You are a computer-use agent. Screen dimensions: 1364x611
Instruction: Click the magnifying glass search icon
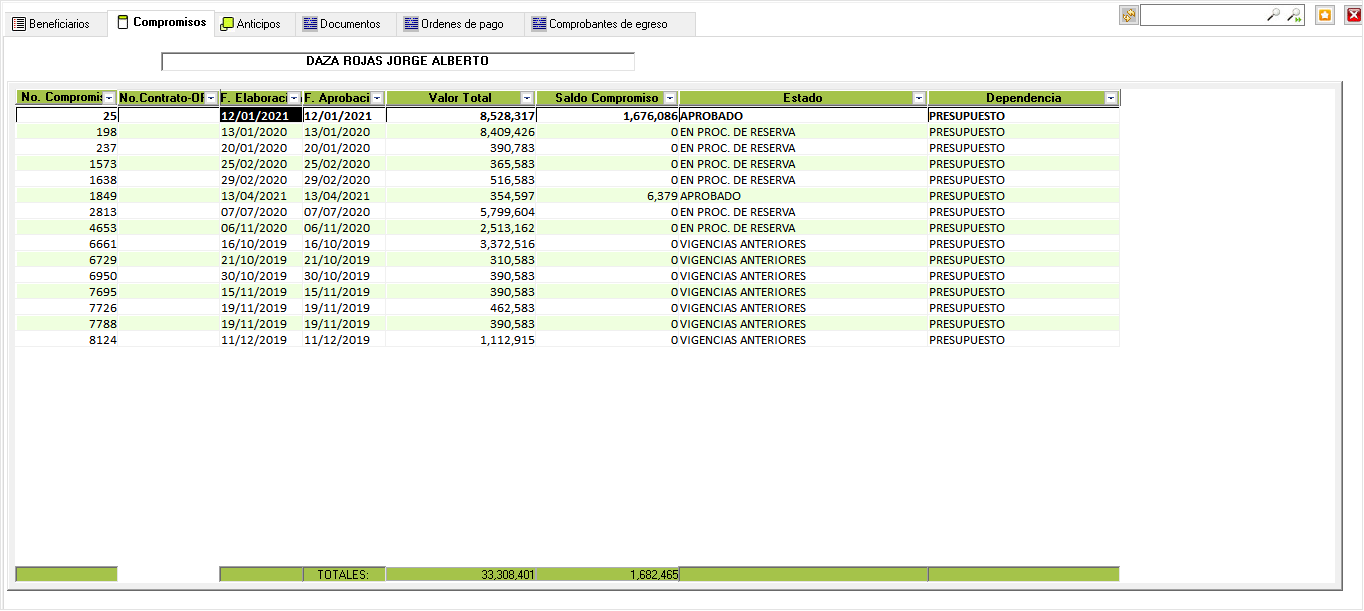pos(1273,15)
